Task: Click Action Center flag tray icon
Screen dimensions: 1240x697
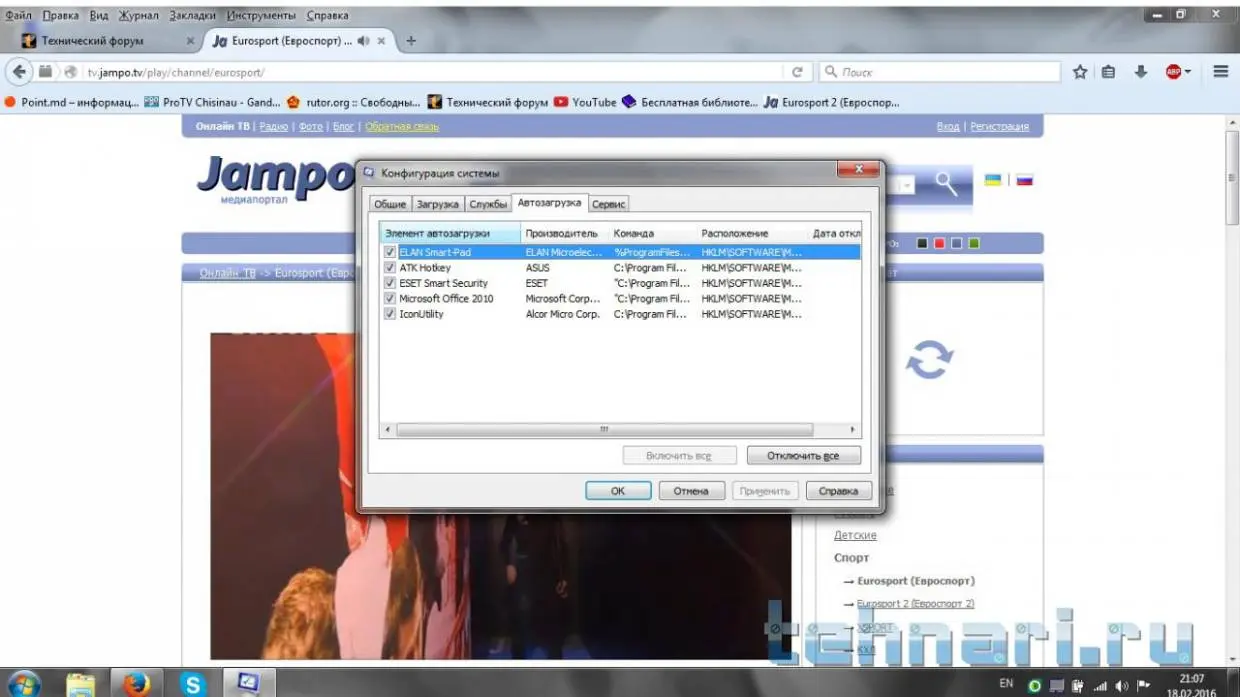Action: (x=1144, y=686)
